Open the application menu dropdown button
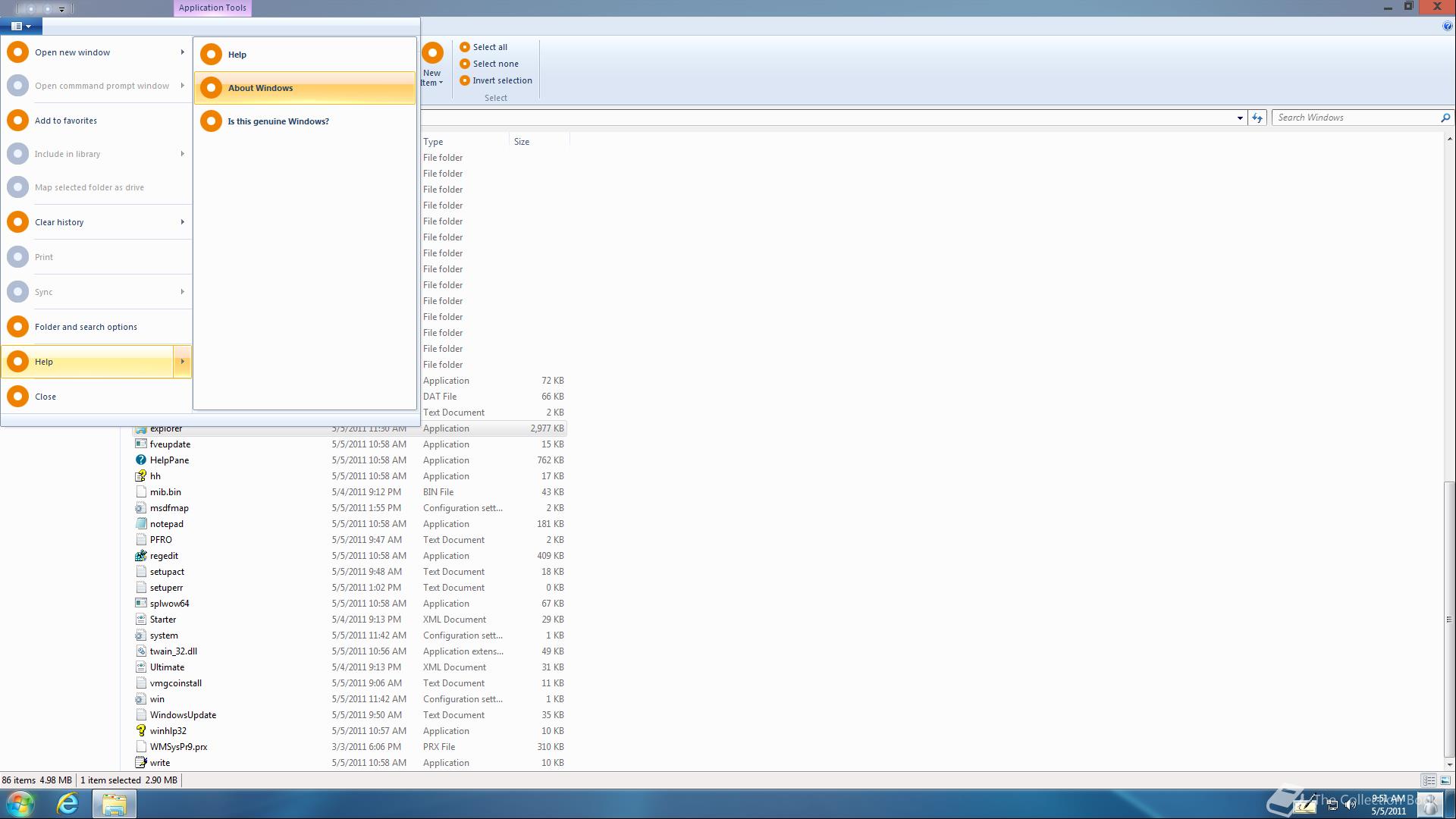 [x=21, y=27]
